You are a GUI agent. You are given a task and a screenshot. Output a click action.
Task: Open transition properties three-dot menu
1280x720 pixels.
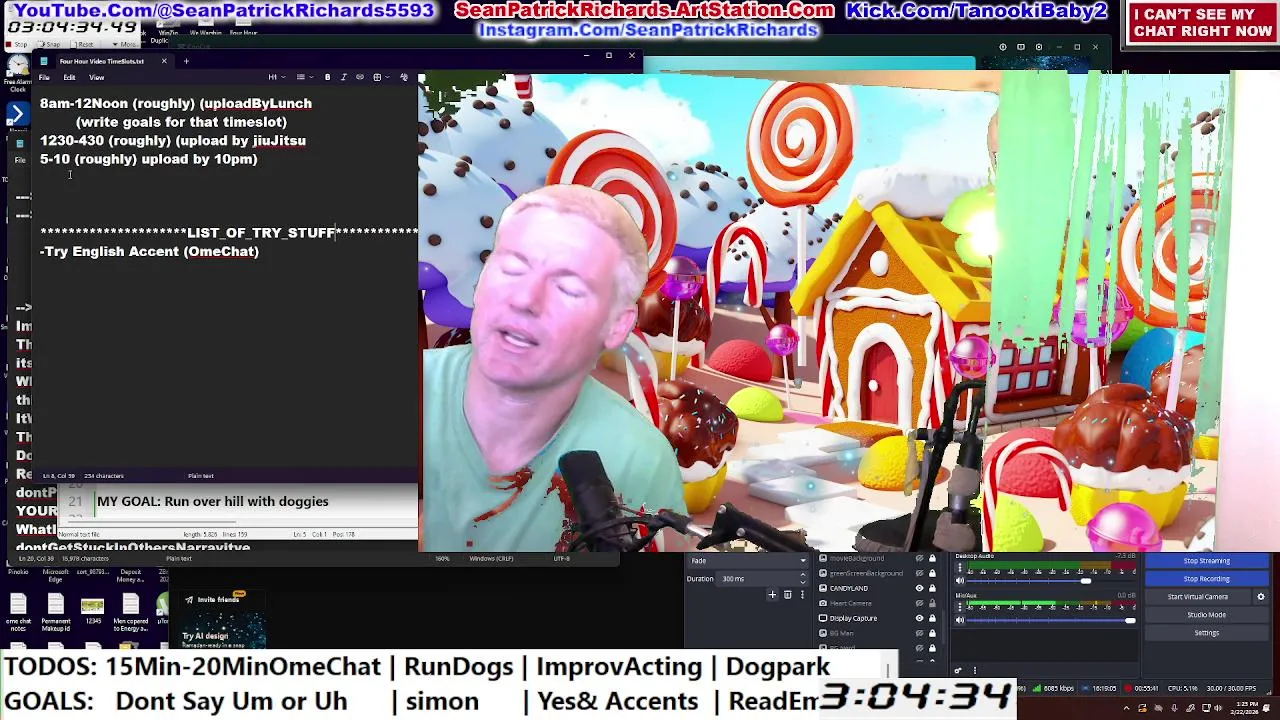[x=802, y=595]
